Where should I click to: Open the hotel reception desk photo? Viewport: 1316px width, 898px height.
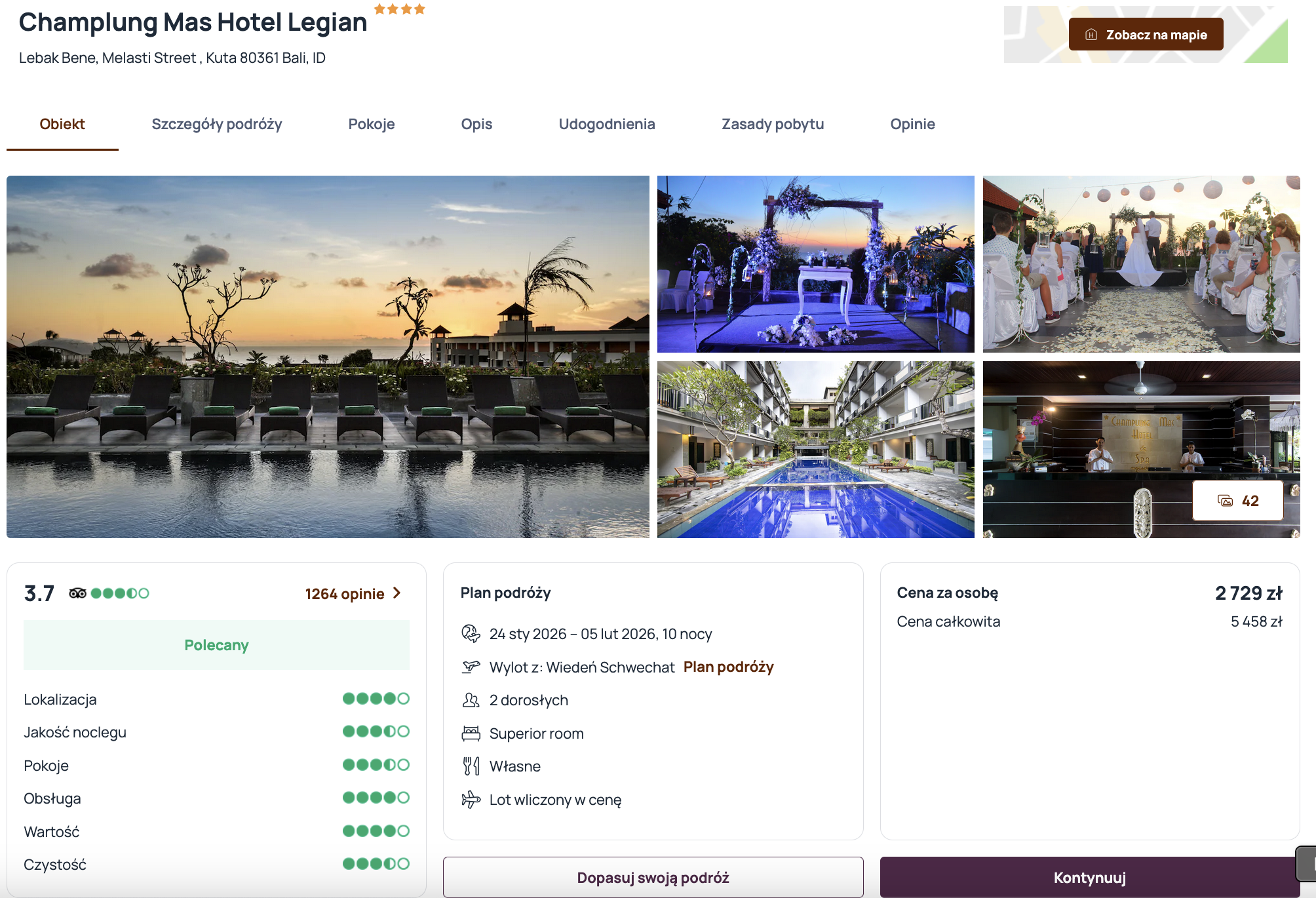tap(1141, 450)
